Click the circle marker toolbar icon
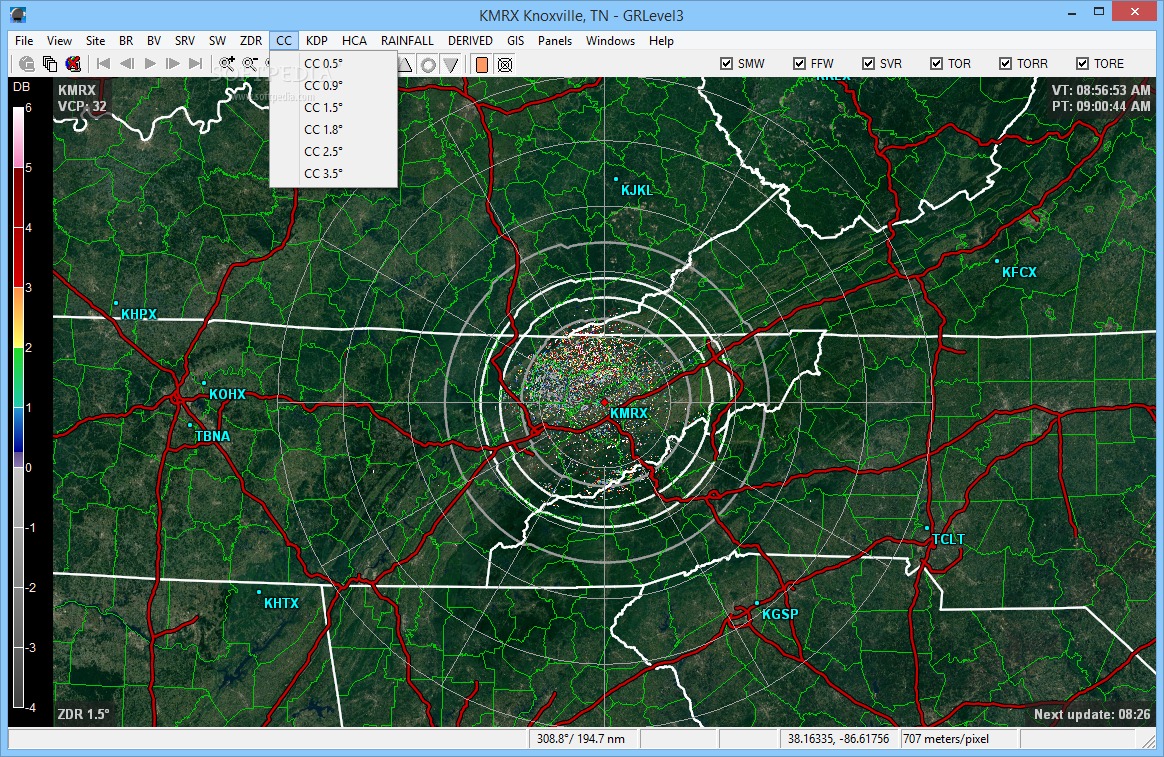The height and width of the screenshot is (757, 1164). pos(428,65)
